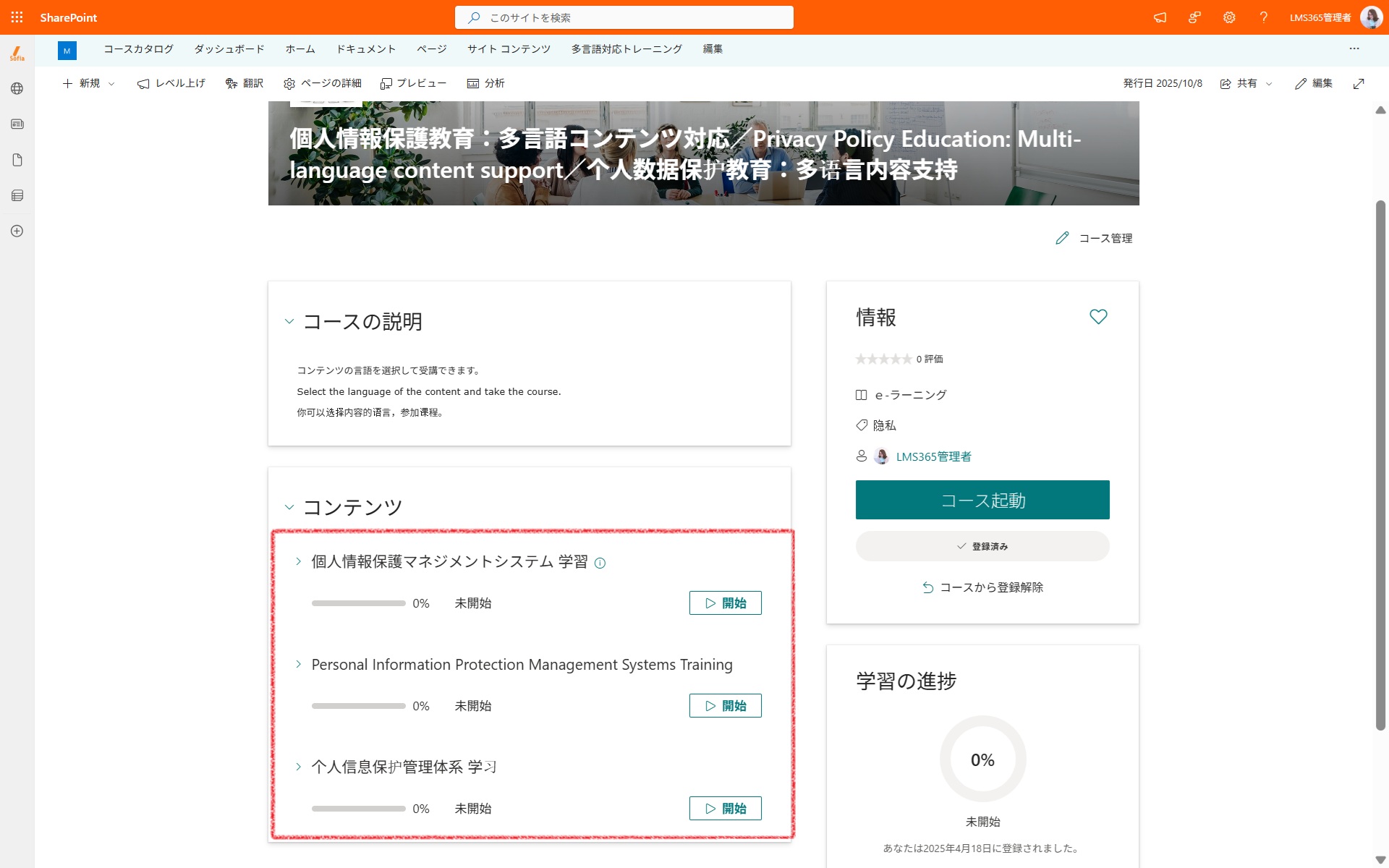Click the 隐私 tag label
The image size is (1389, 868).
pos(884,425)
